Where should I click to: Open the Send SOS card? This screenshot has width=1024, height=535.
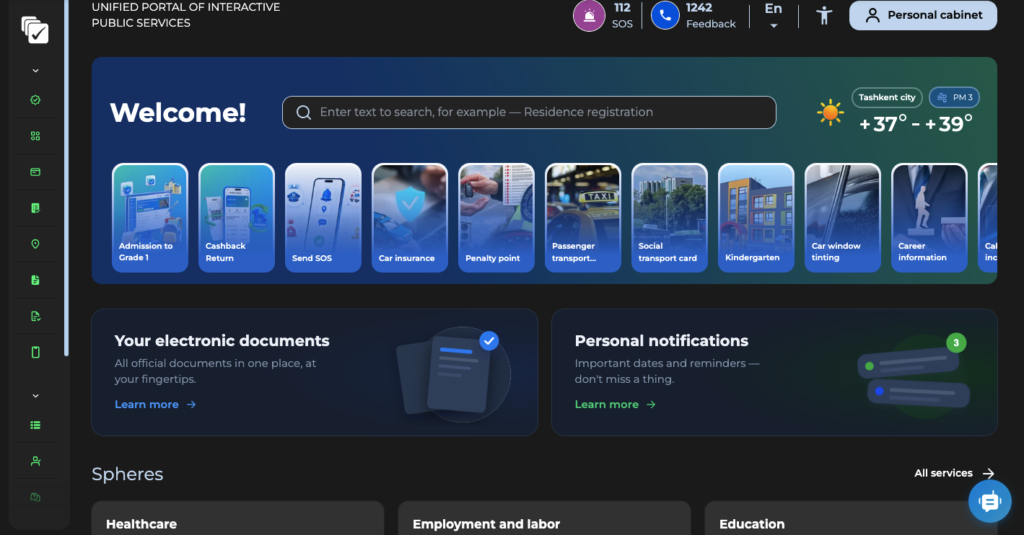point(323,218)
